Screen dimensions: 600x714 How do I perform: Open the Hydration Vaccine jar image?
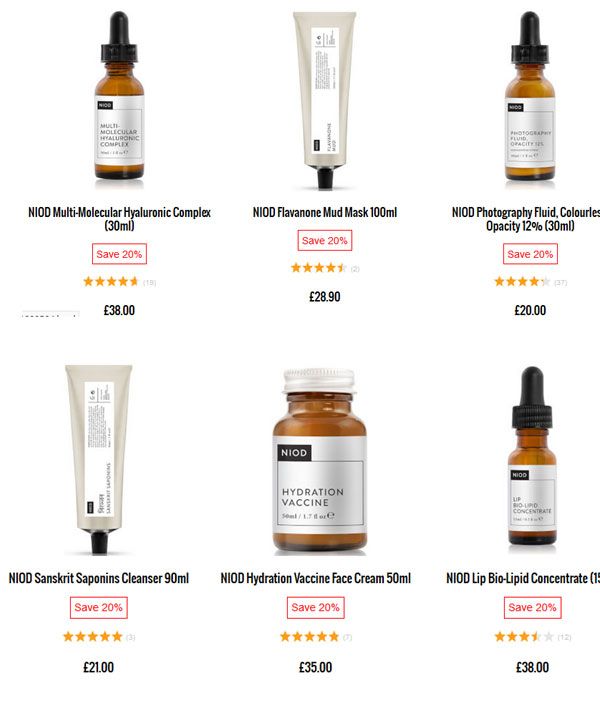[x=319, y=460]
